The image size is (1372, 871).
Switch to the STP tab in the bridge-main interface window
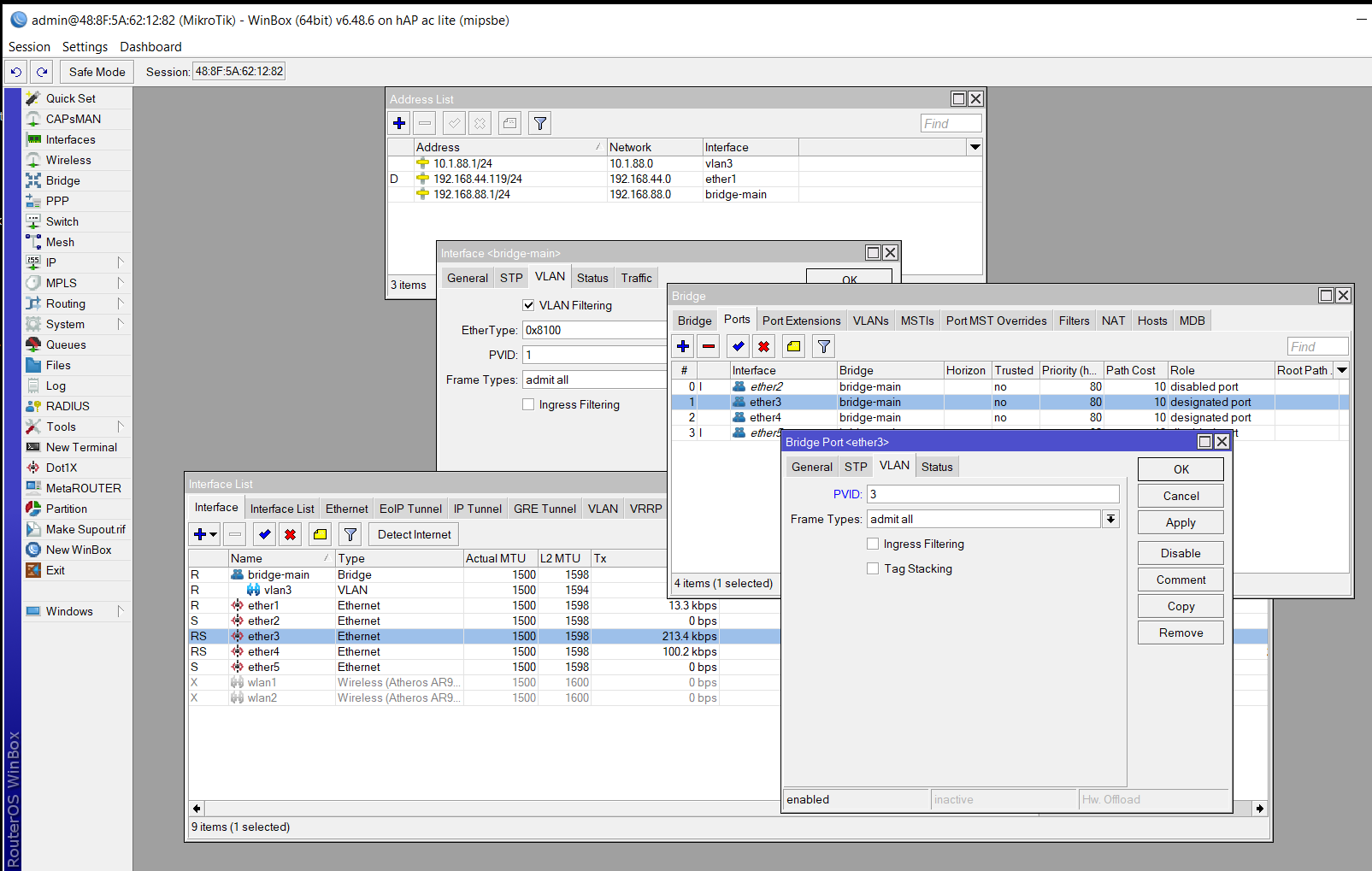[511, 278]
